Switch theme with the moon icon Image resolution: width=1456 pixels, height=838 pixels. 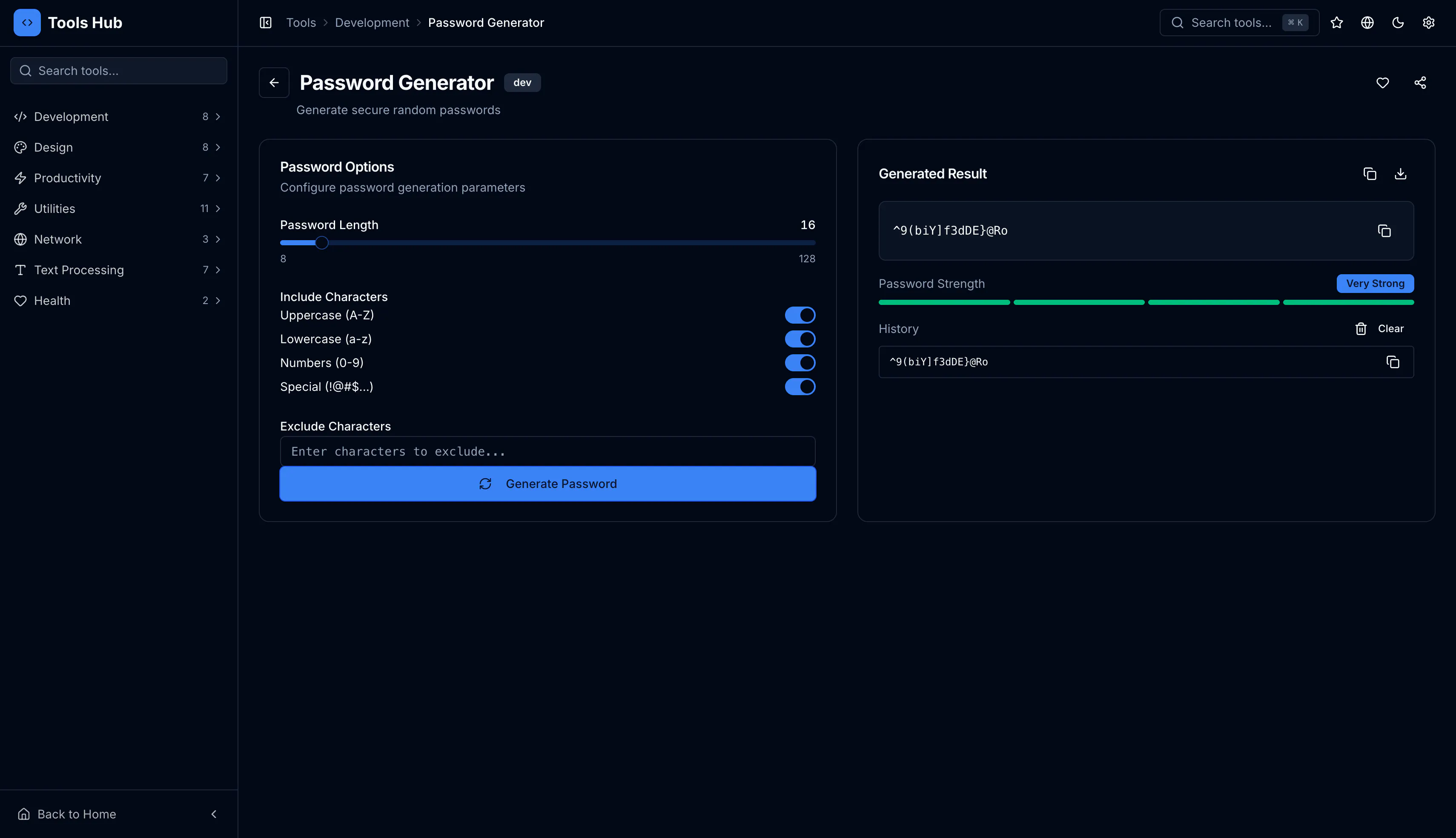pos(1398,23)
